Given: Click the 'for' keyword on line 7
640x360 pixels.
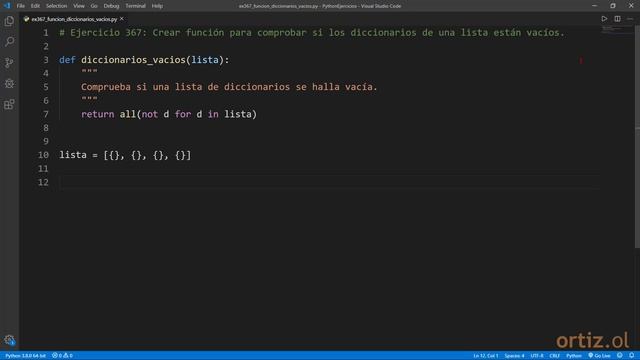Looking at the screenshot, I should (183, 114).
